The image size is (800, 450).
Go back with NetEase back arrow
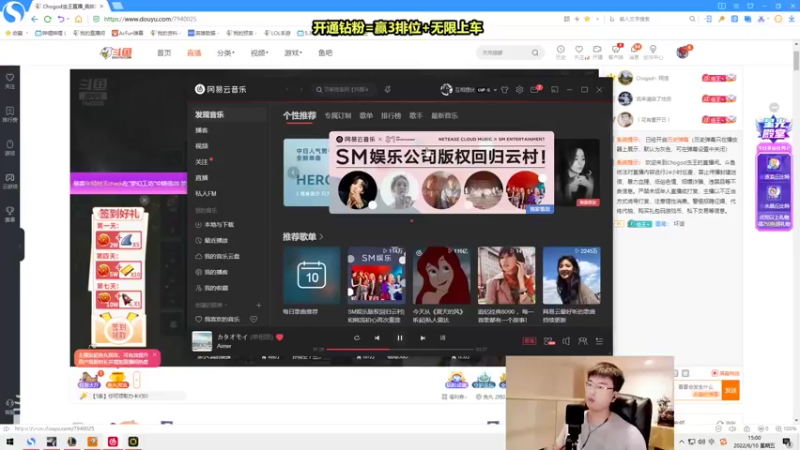tap(287, 90)
